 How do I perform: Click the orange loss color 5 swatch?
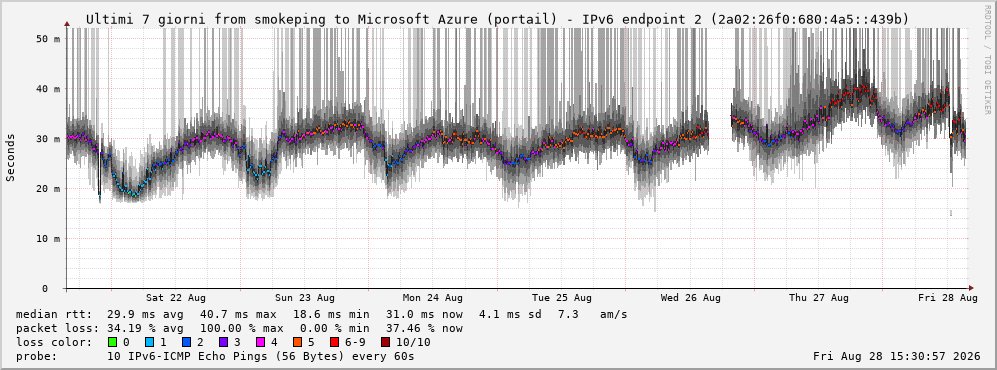[x=298, y=342]
